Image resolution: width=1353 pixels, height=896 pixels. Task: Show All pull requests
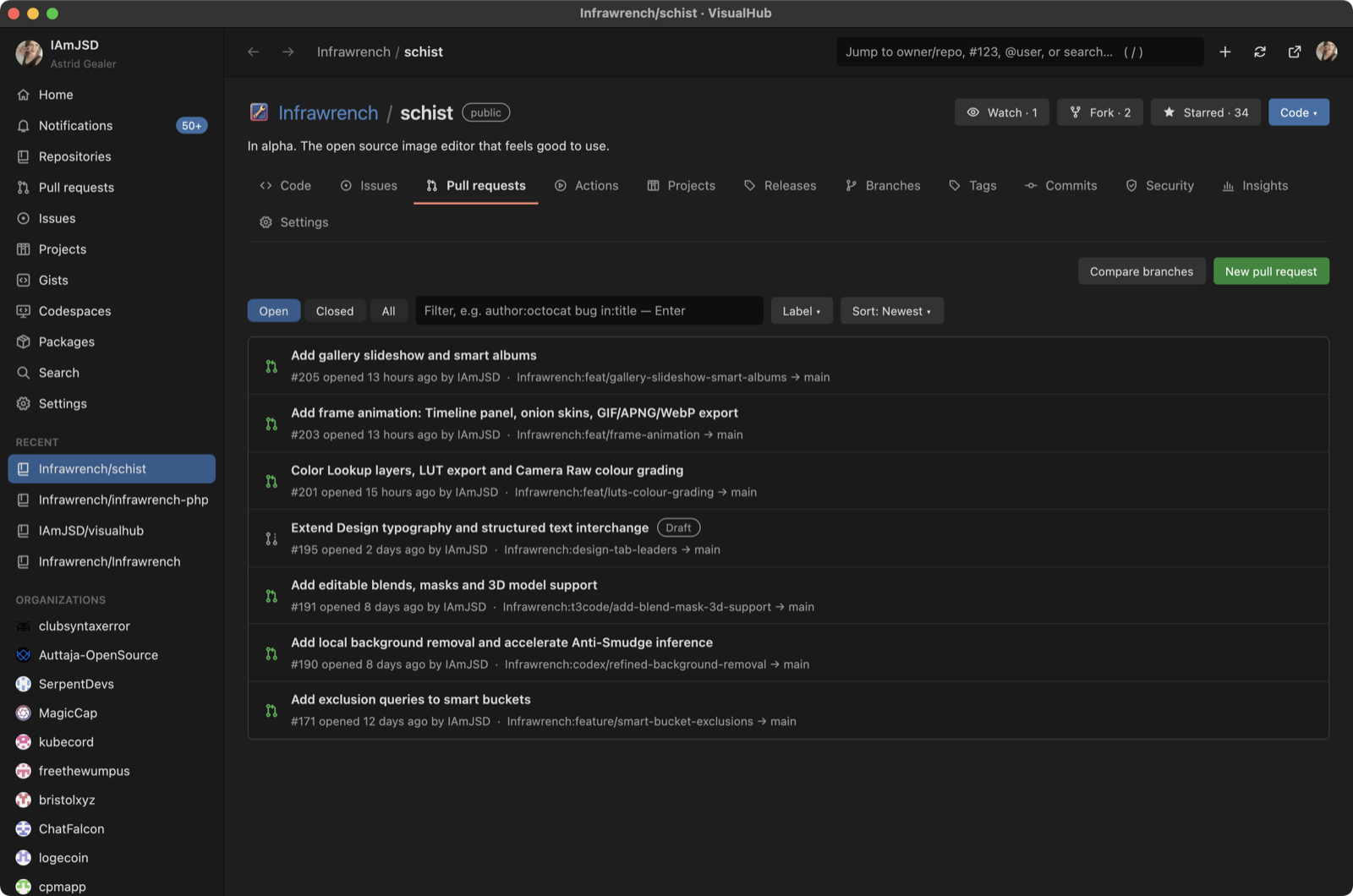click(x=388, y=311)
